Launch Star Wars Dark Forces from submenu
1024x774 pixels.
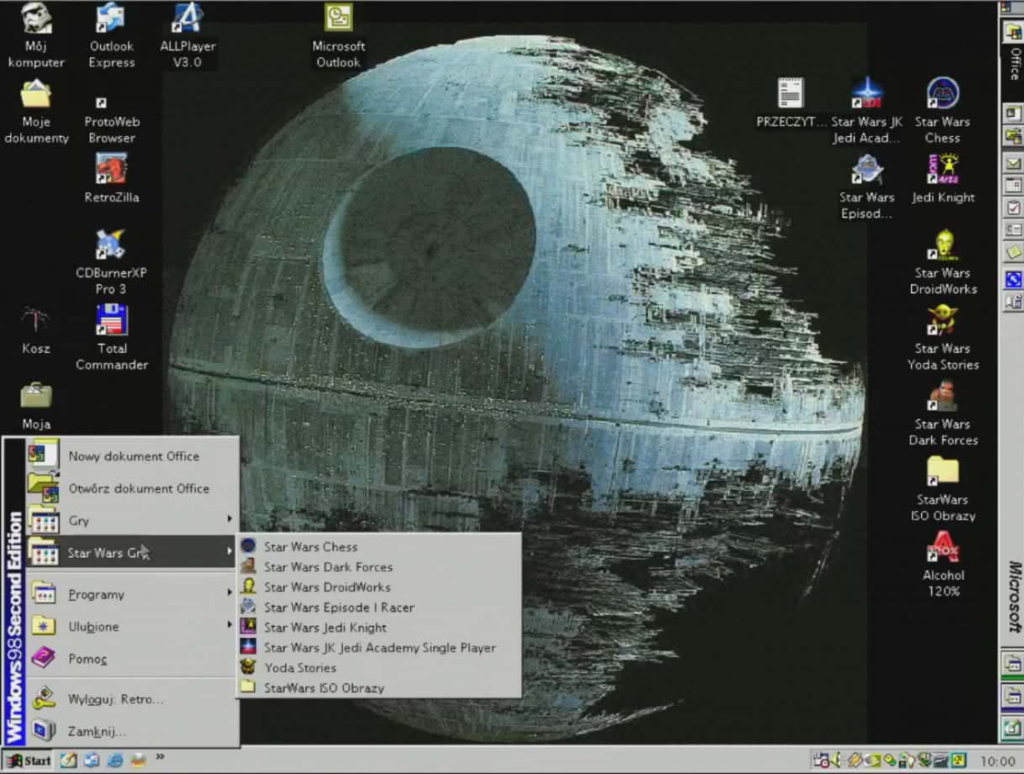379,567
